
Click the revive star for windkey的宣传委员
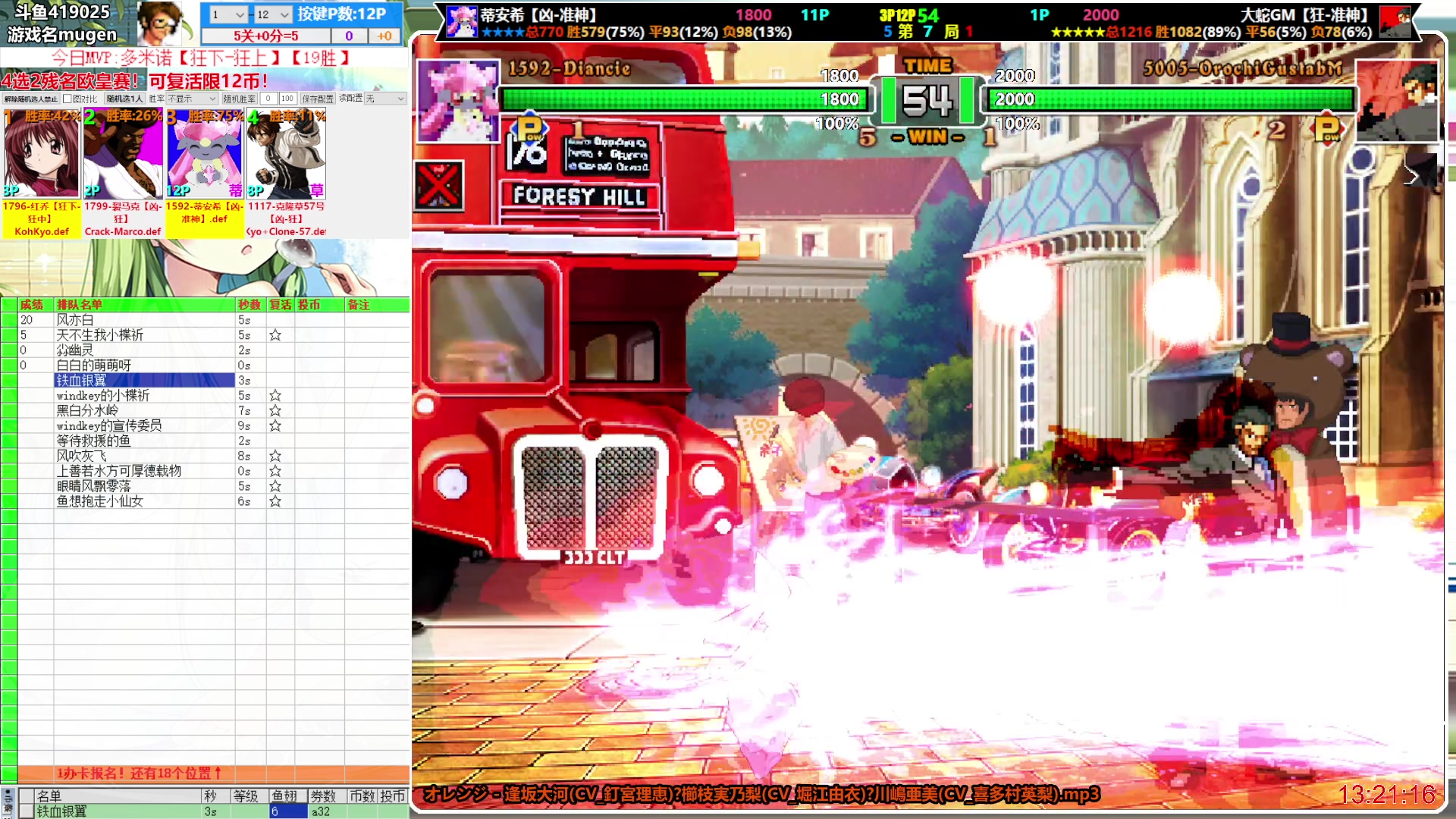275,425
